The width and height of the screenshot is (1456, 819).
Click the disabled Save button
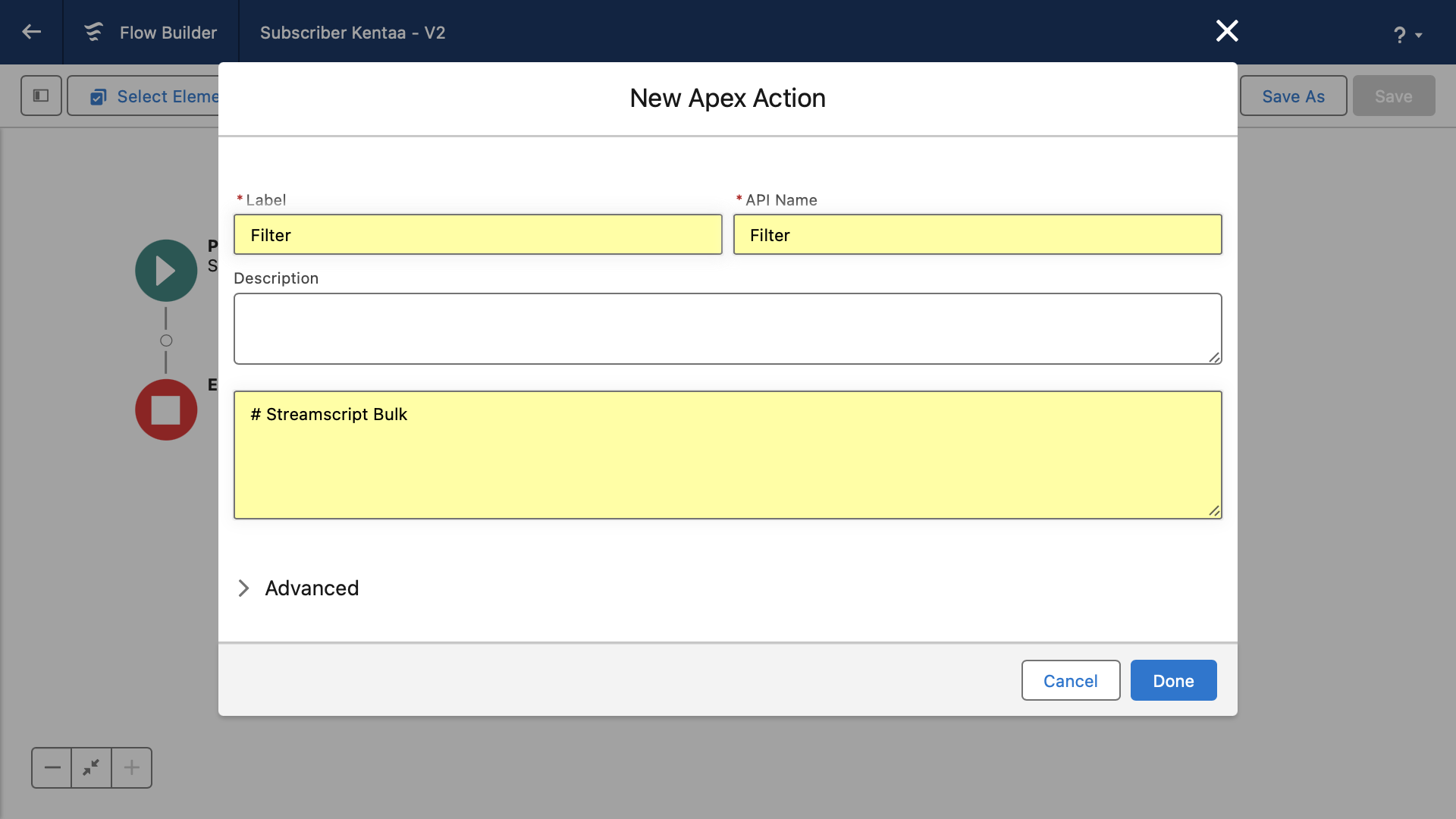pyautogui.click(x=1393, y=96)
